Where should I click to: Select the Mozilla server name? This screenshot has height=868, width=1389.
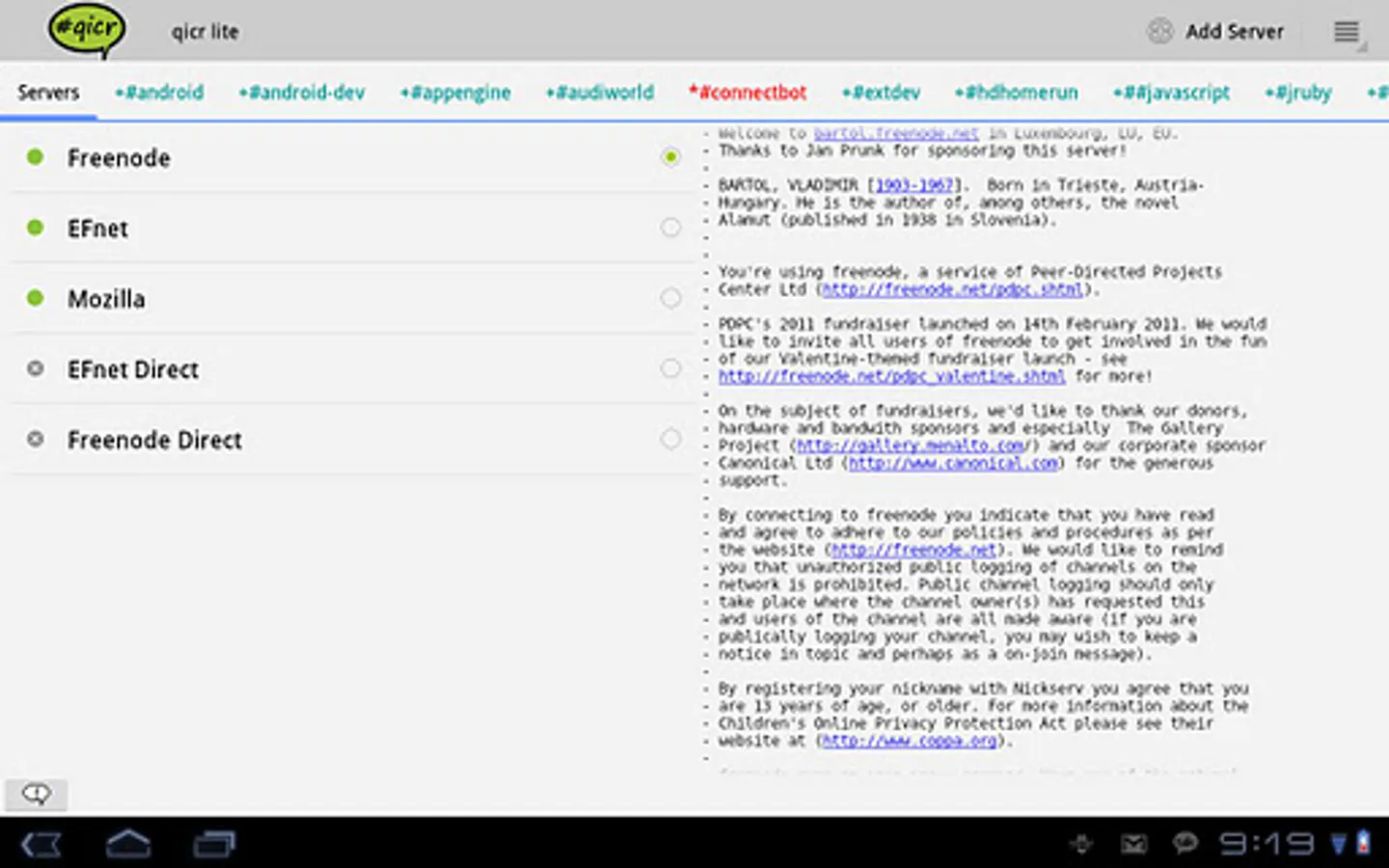(106, 299)
